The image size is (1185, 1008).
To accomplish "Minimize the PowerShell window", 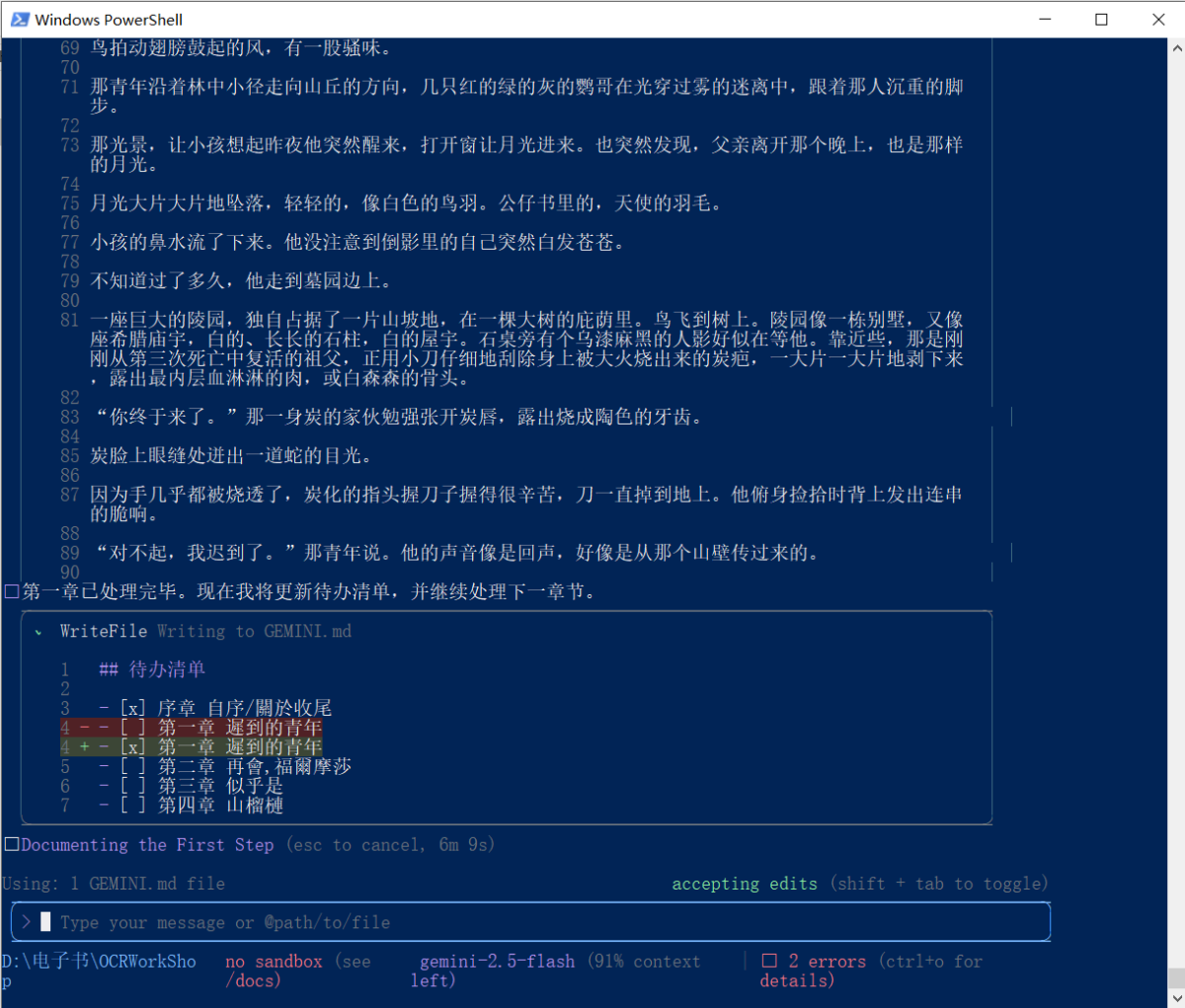I will 1045,19.
